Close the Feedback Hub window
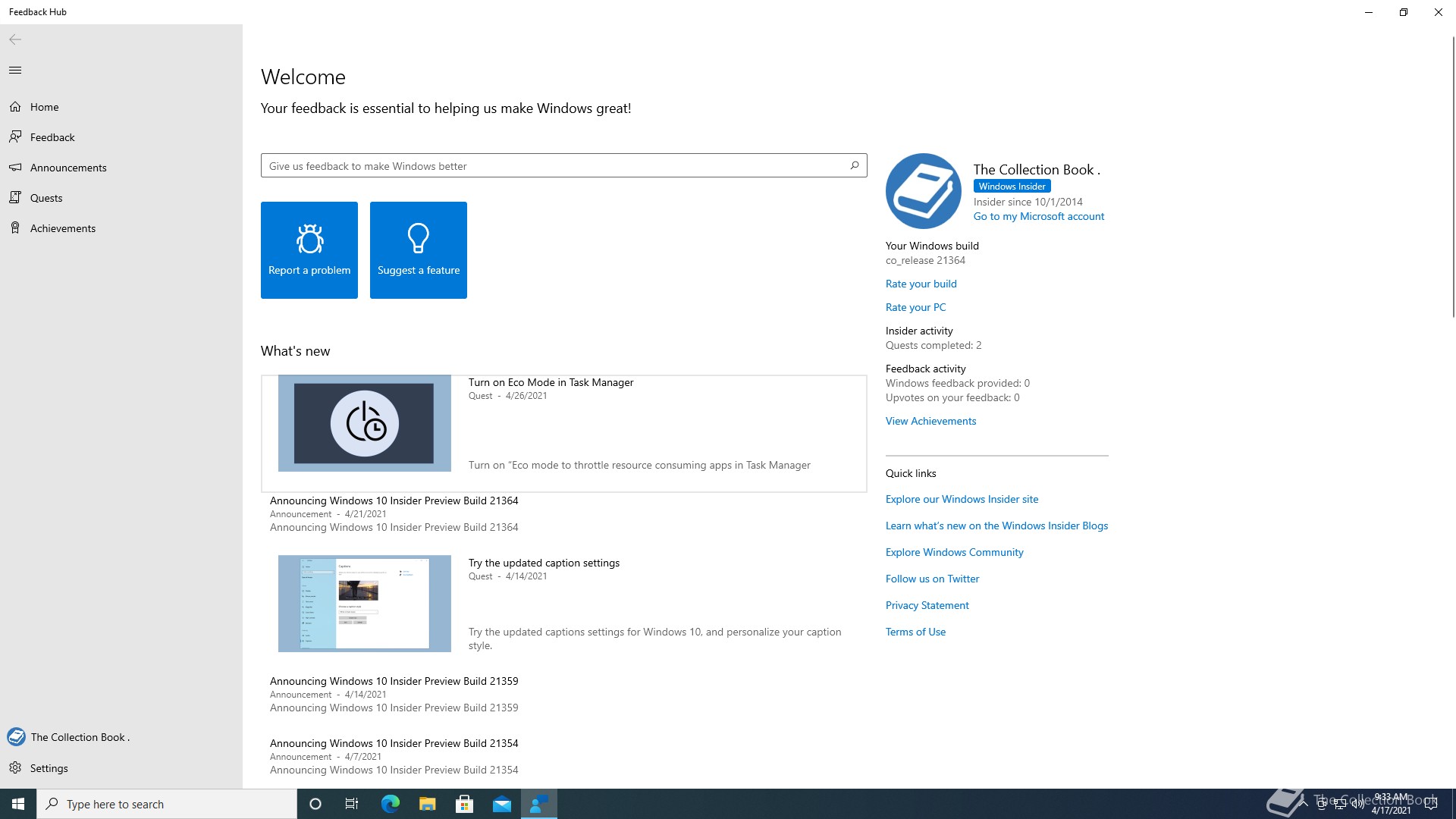The image size is (1456, 819). coord(1439,12)
